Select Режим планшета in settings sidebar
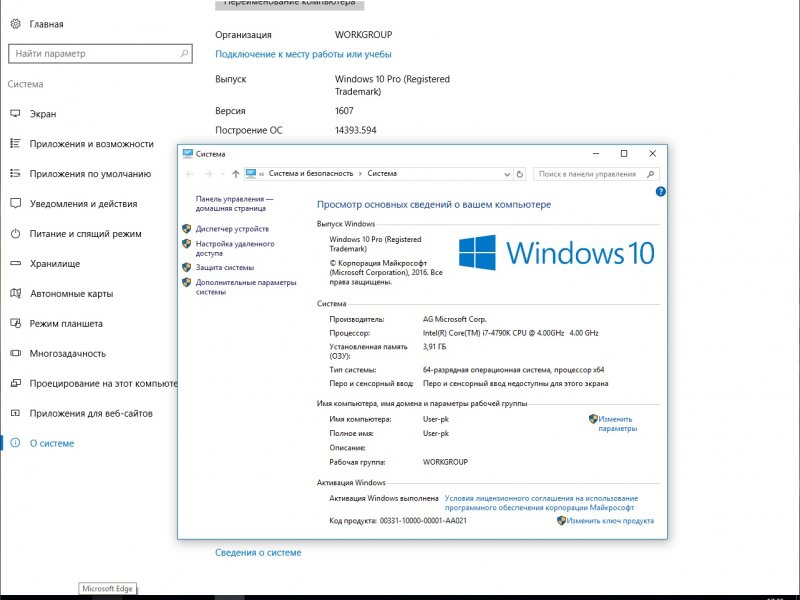 pos(66,323)
